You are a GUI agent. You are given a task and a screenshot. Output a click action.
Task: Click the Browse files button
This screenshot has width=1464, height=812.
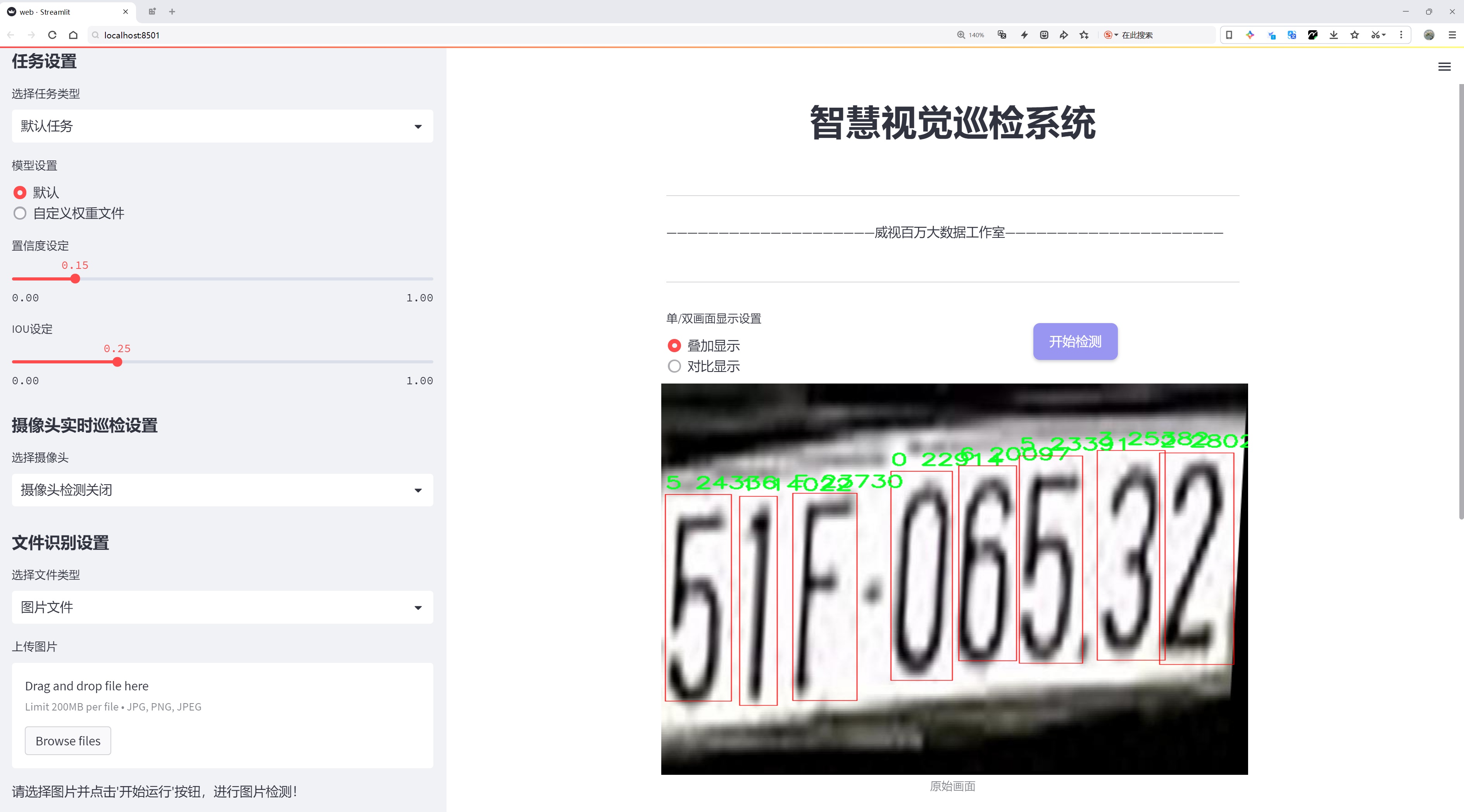[67, 740]
